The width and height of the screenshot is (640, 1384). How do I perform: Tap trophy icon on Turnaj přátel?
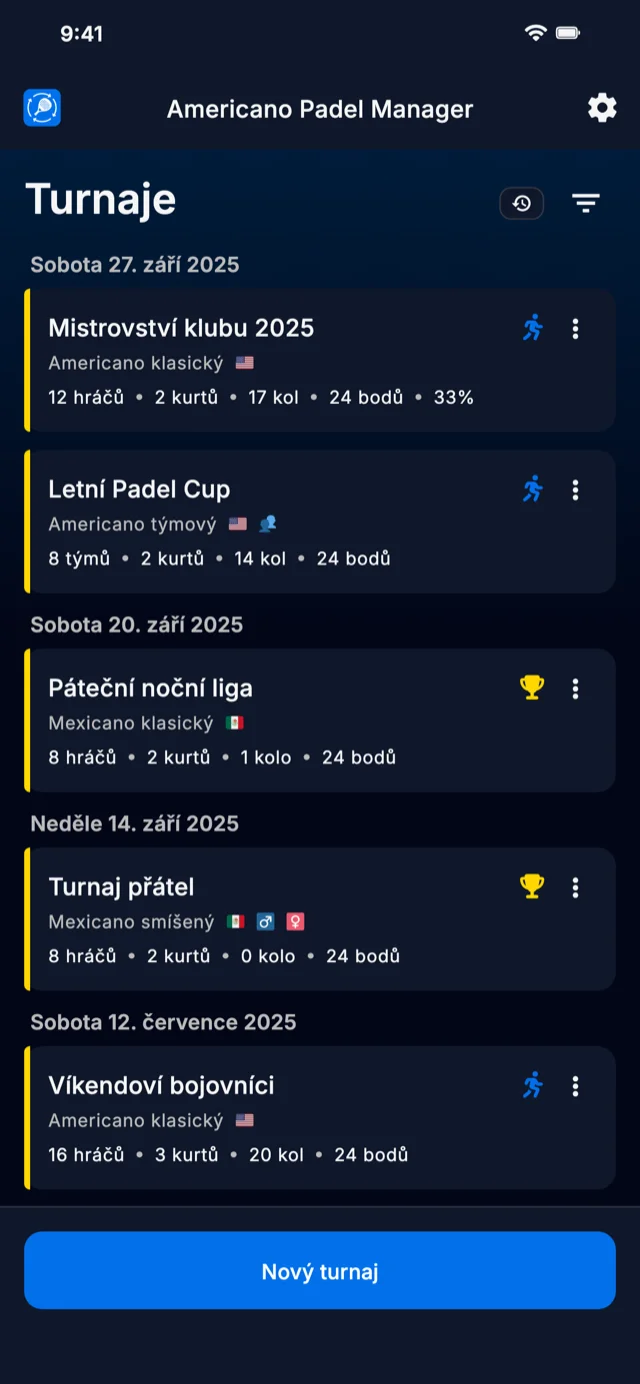click(x=532, y=887)
